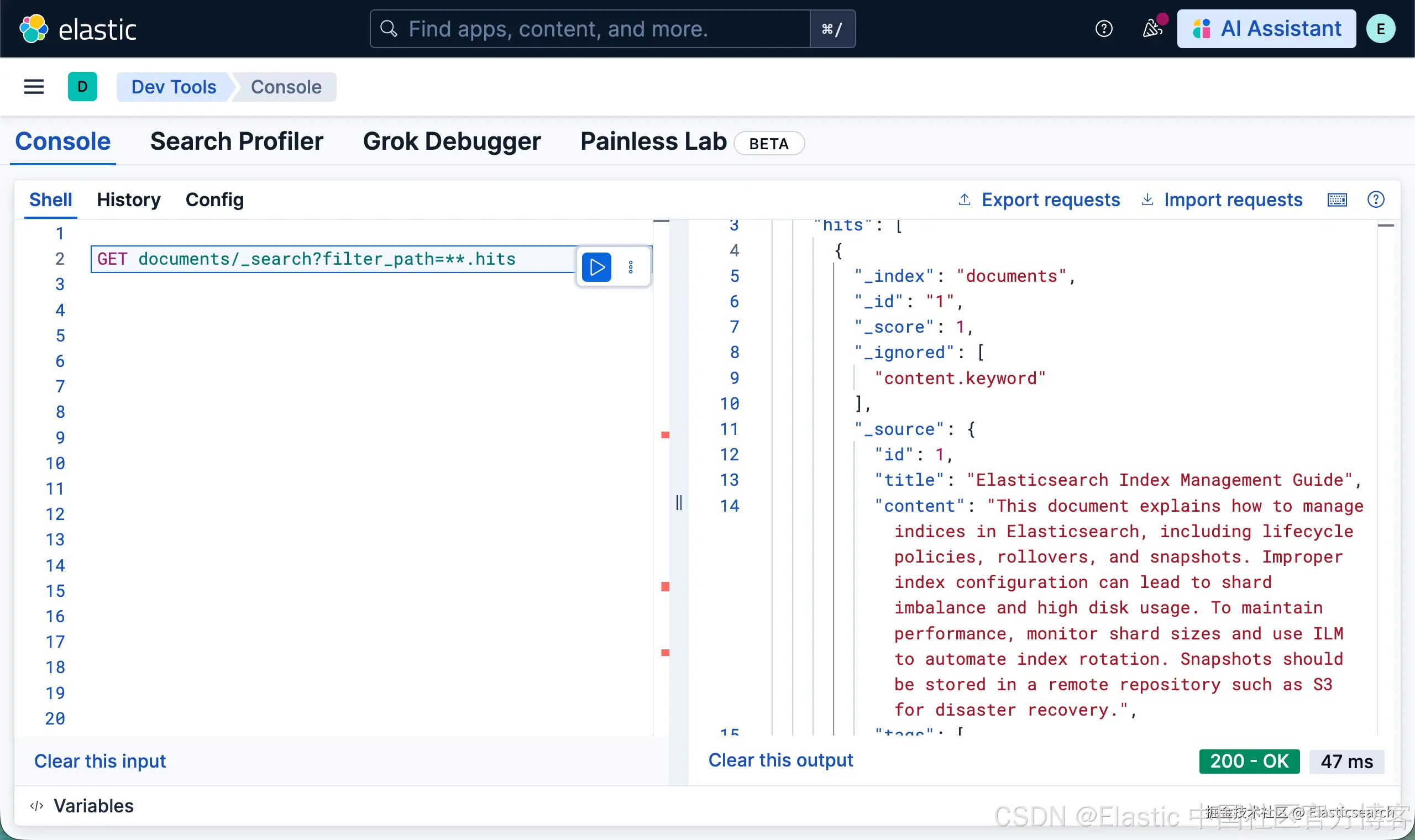The width and height of the screenshot is (1415, 840).
Task: Open the AI Assistant
Action: click(1266, 29)
